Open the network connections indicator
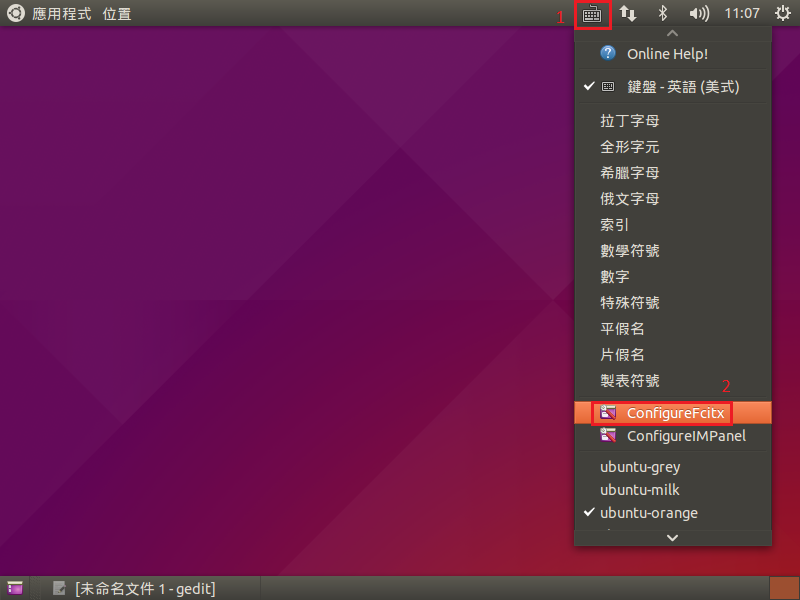Viewport: 800px width, 600px height. [x=628, y=14]
